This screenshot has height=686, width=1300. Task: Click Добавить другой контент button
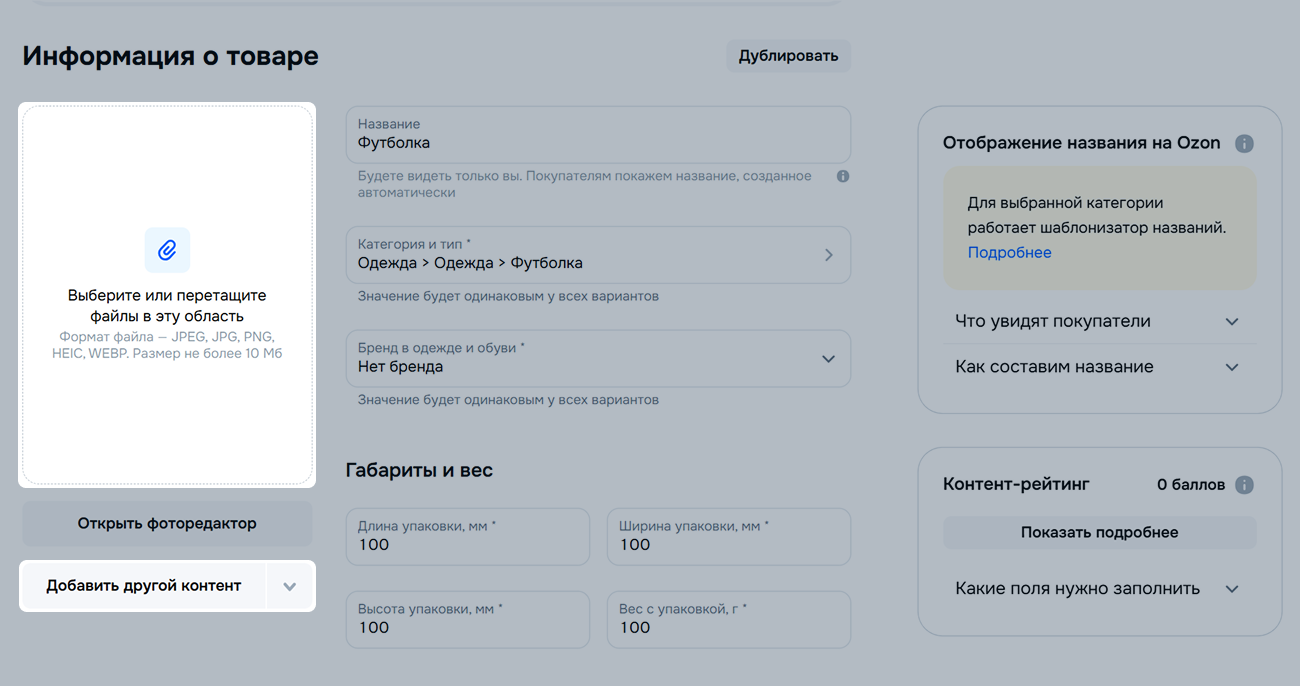tap(144, 586)
